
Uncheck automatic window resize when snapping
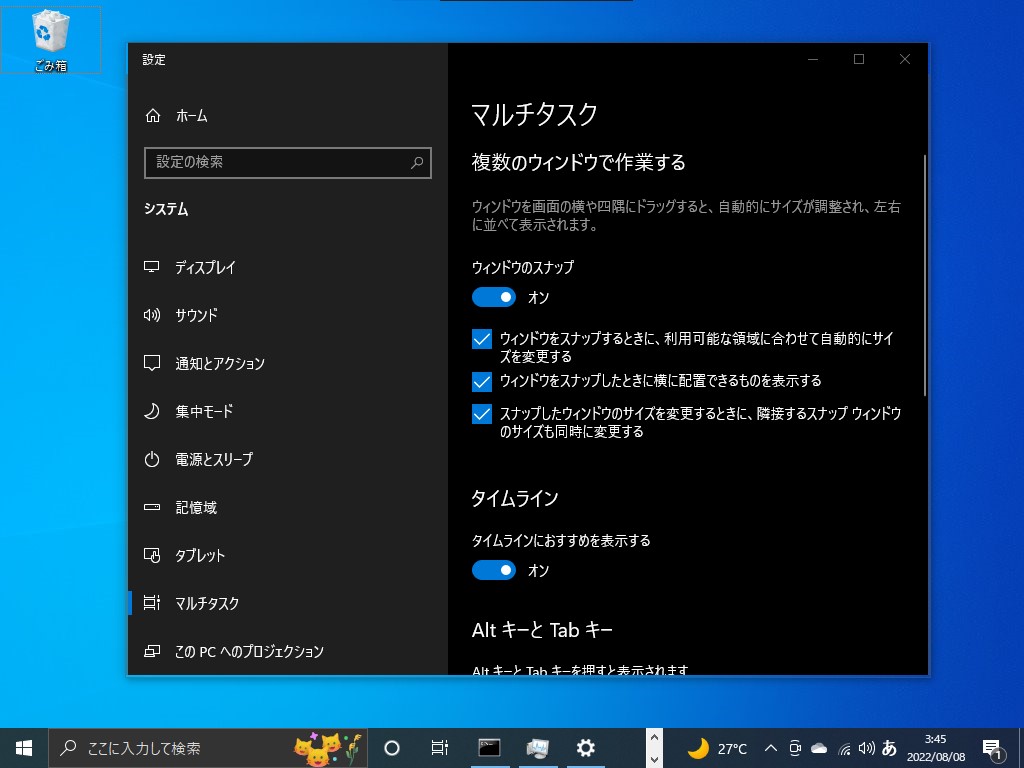[481, 339]
